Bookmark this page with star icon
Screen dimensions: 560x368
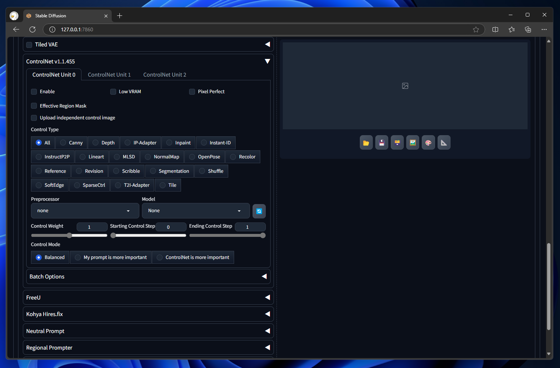[476, 30]
